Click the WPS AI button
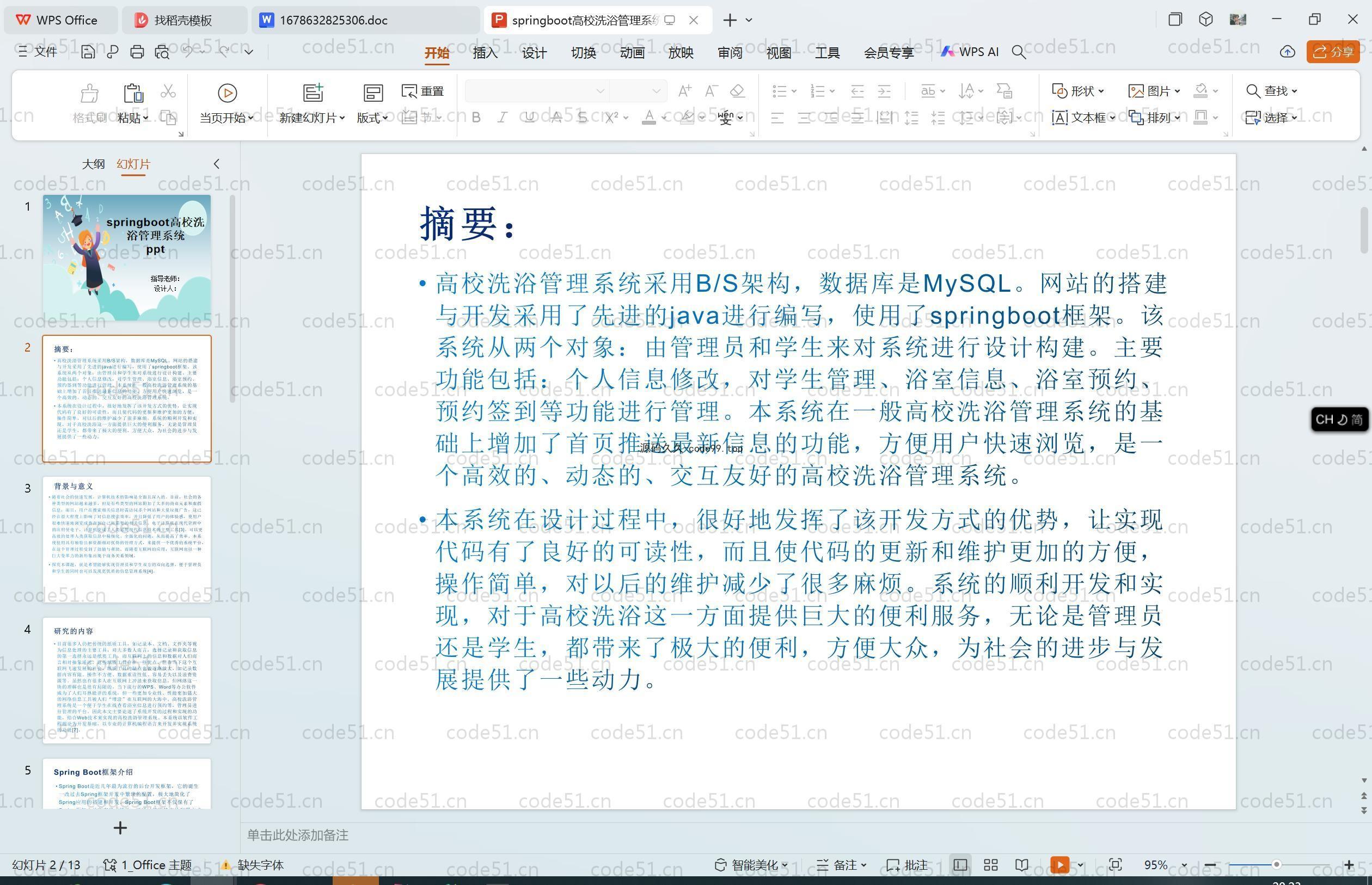The height and width of the screenshot is (885, 1372). (x=970, y=52)
